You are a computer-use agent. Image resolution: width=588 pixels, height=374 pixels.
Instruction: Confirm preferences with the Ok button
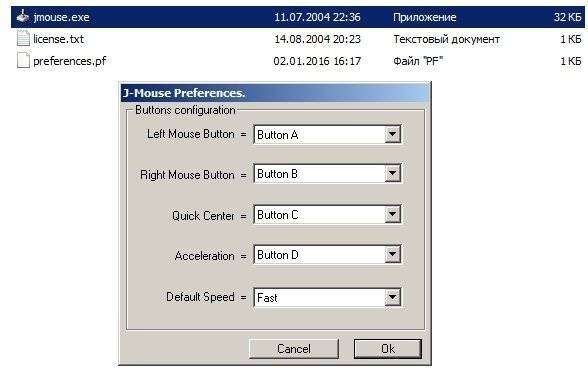coord(388,349)
